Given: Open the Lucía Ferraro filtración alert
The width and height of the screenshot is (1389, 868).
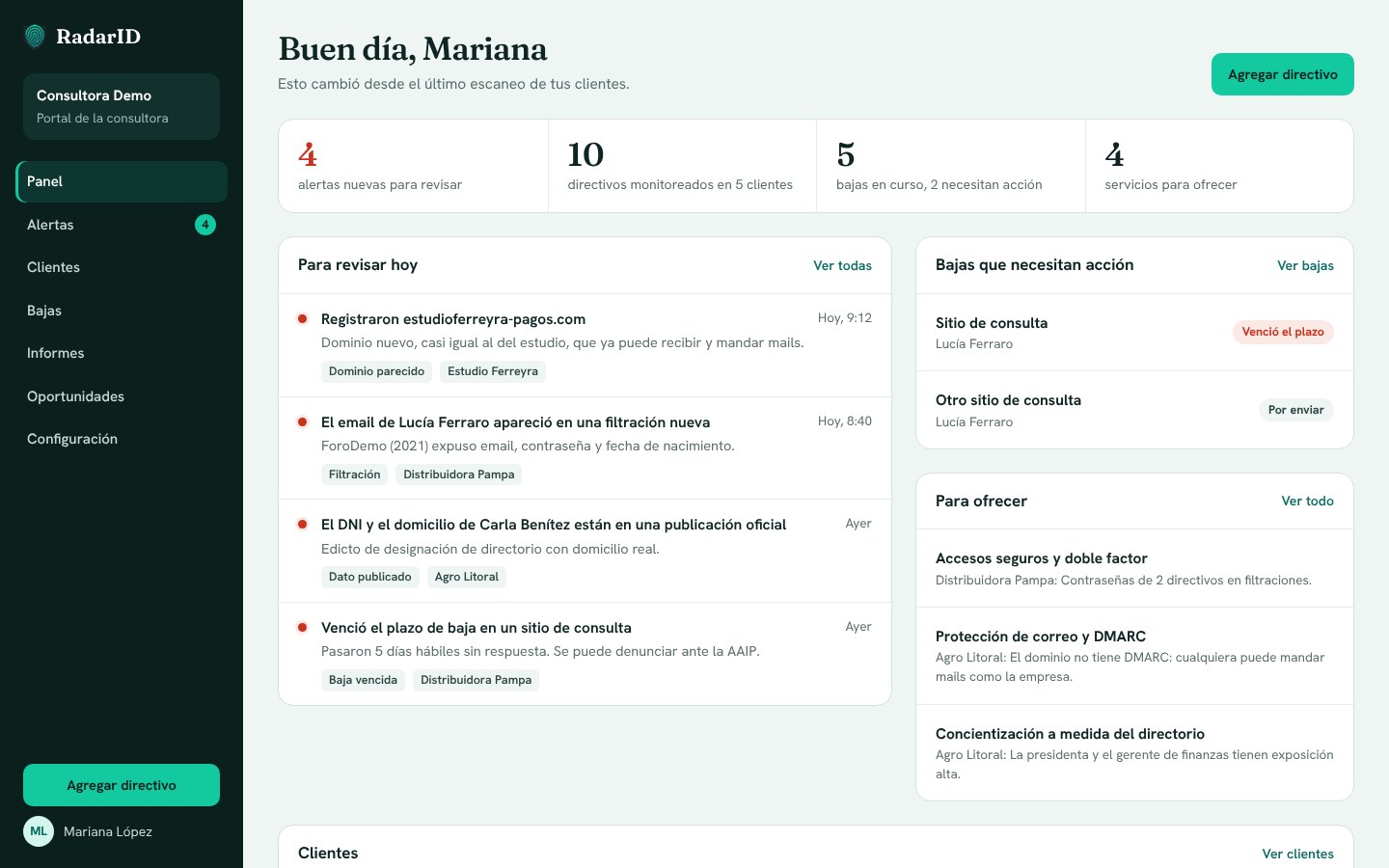Looking at the screenshot, I should [585, 448].
